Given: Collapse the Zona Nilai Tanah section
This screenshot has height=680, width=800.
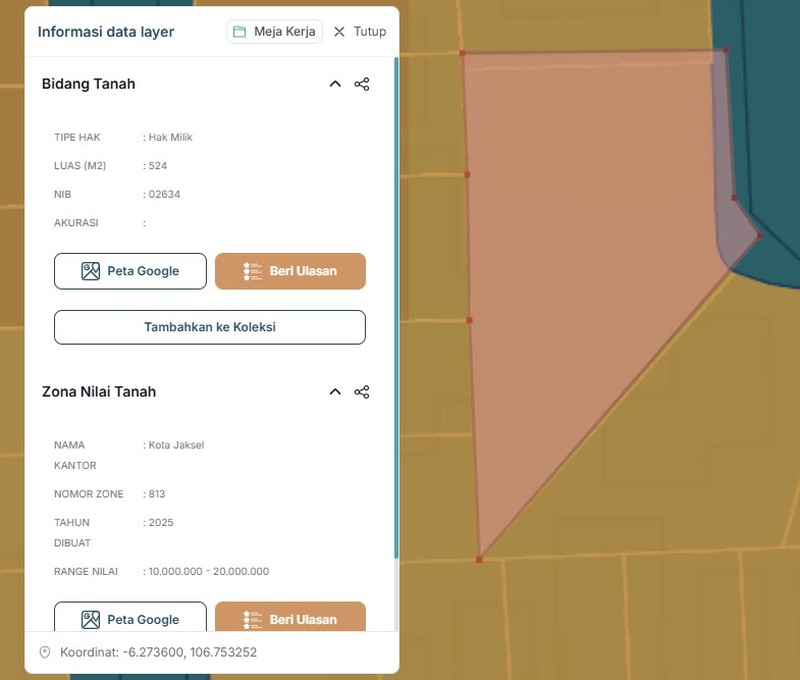Looking at the screenshot, I should tap(335, 392).
